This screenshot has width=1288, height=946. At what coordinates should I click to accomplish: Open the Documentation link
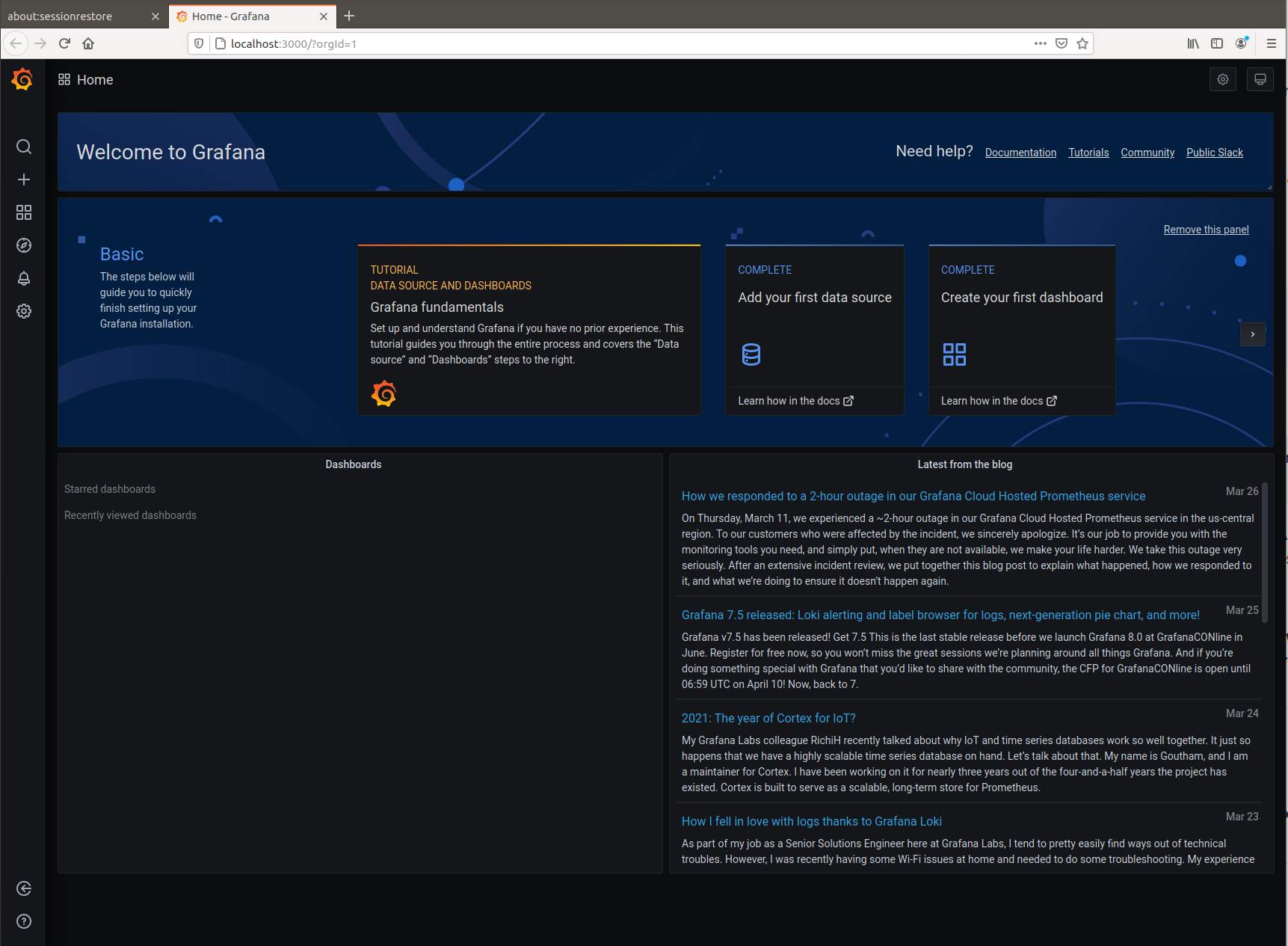pos(1020,153)
